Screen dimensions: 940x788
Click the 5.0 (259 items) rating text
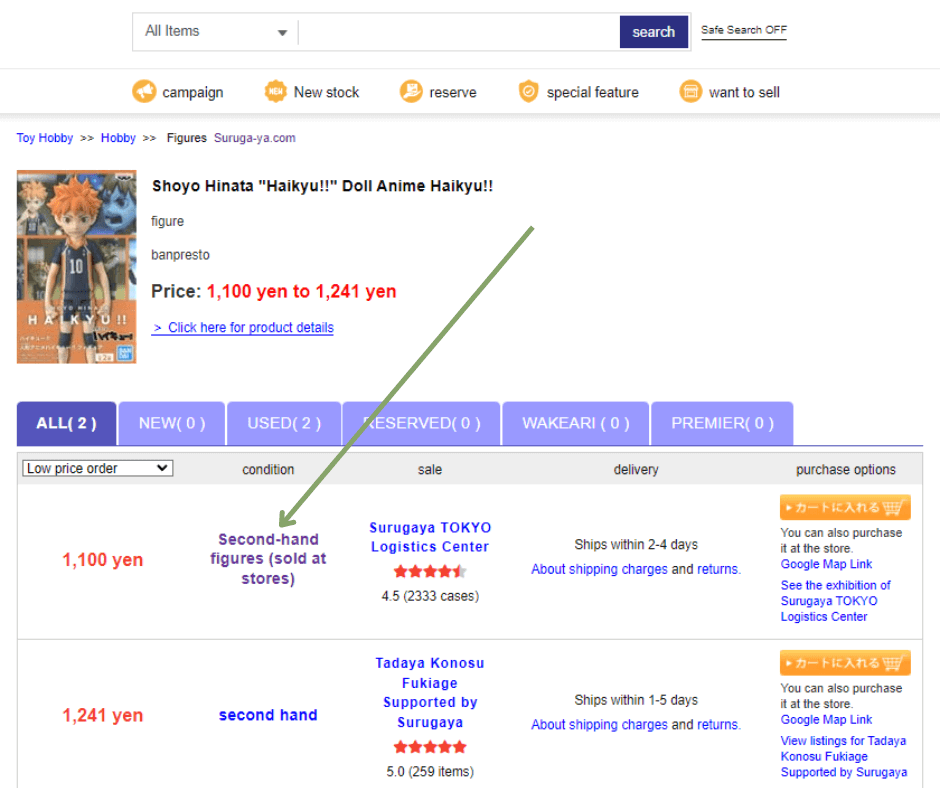click(430, 771)
